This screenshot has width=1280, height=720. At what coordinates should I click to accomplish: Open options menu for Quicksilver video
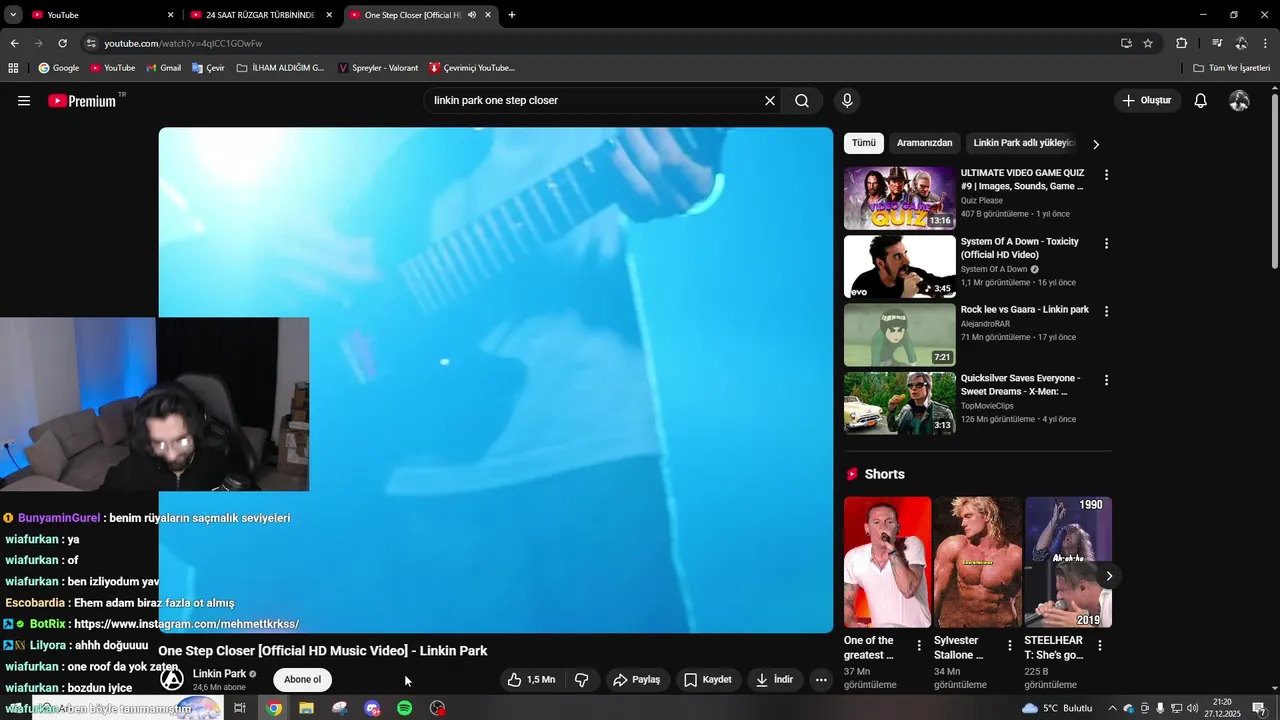(1106, 380)
